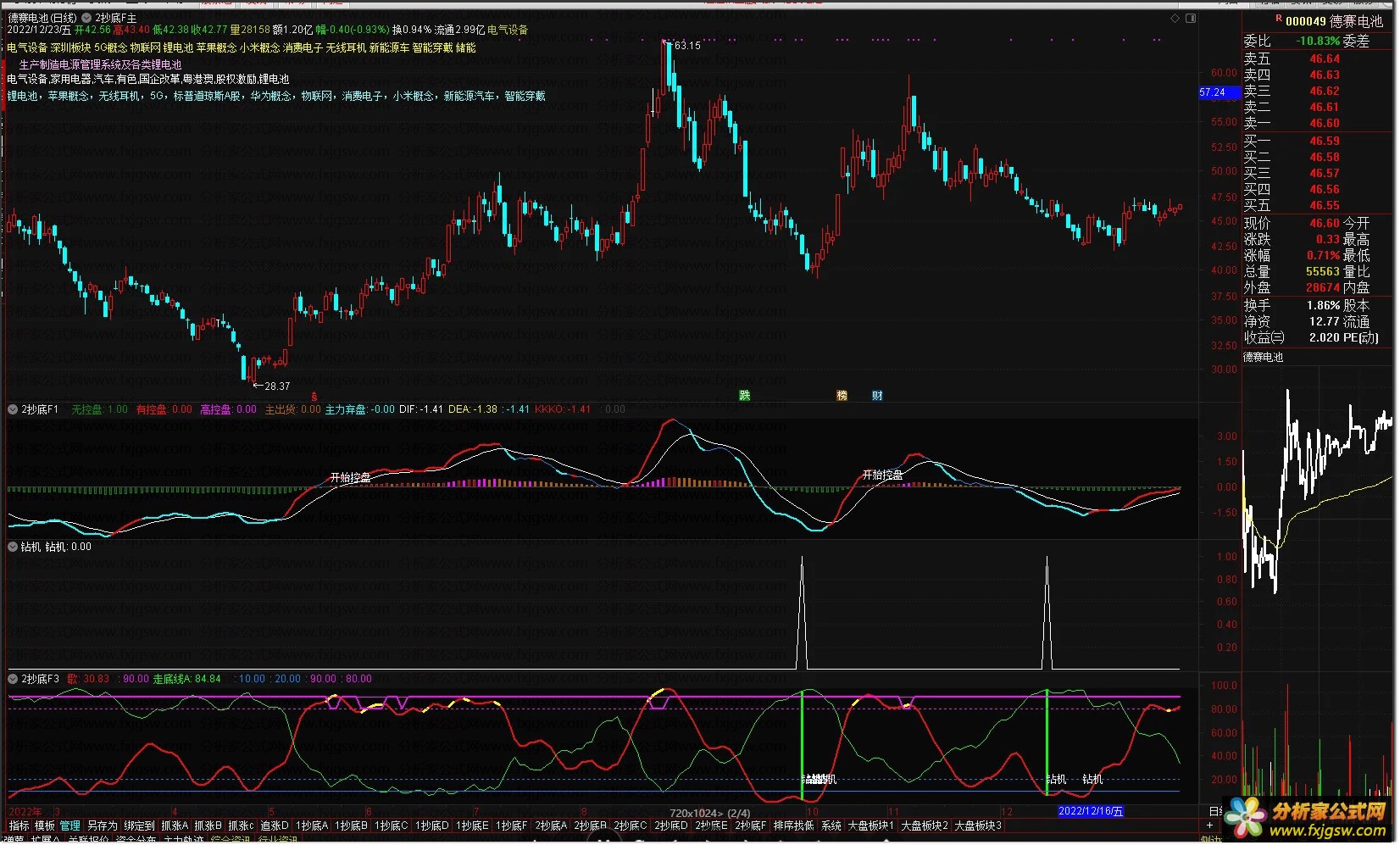Click the 榜 event marker
This screenshot has width=1400, height=845.
click(x=842, y=396)
